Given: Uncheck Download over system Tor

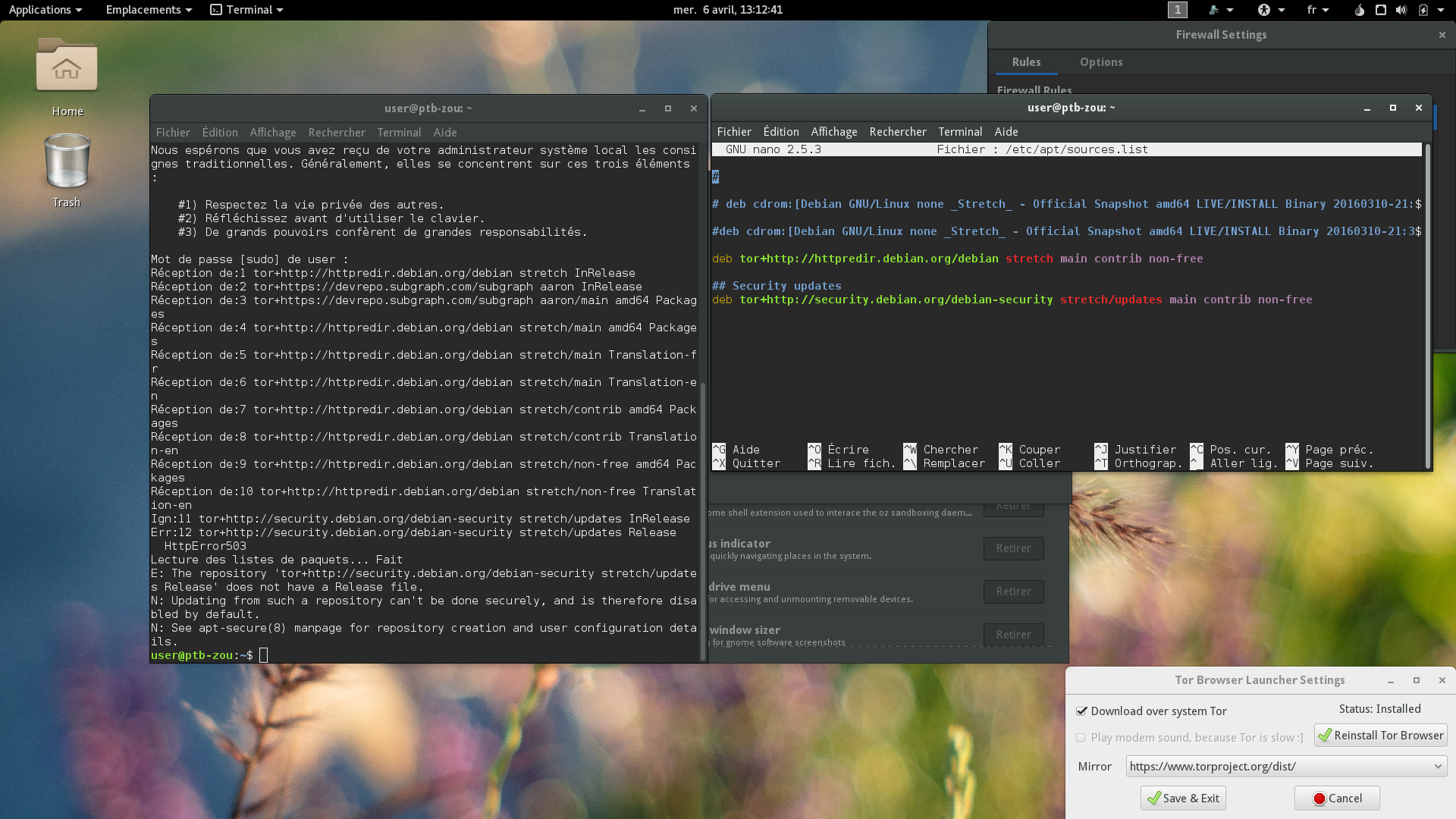Looking at the screenshot, I should [x=1082, y=711].
